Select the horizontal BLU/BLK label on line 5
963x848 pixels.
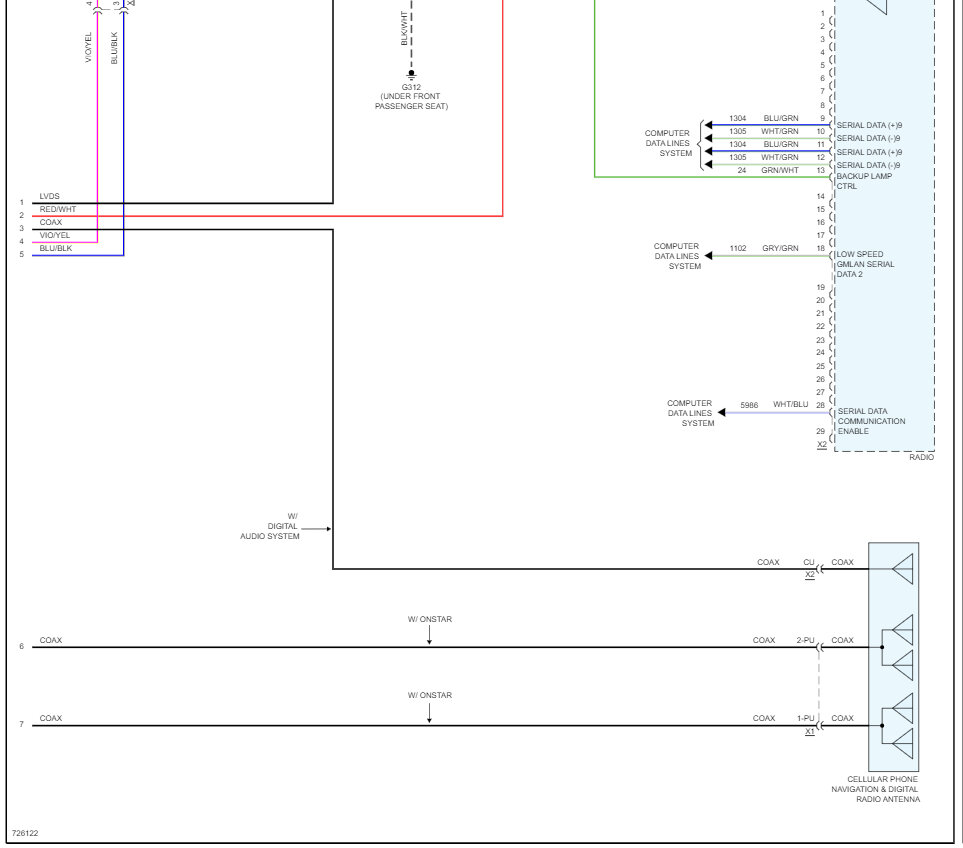[x=56, y=248]
